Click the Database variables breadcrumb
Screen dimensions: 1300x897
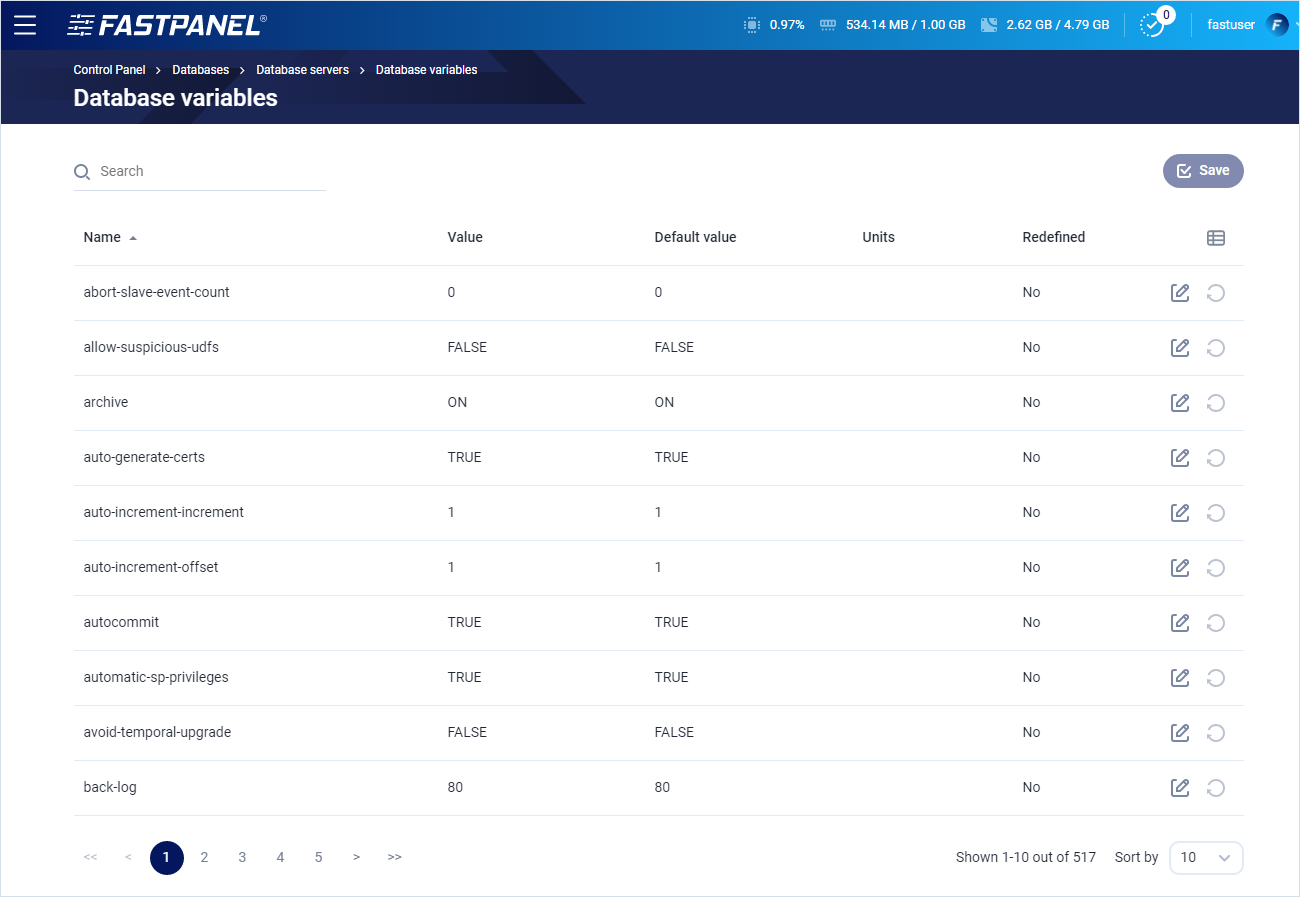tap(426, 70)
